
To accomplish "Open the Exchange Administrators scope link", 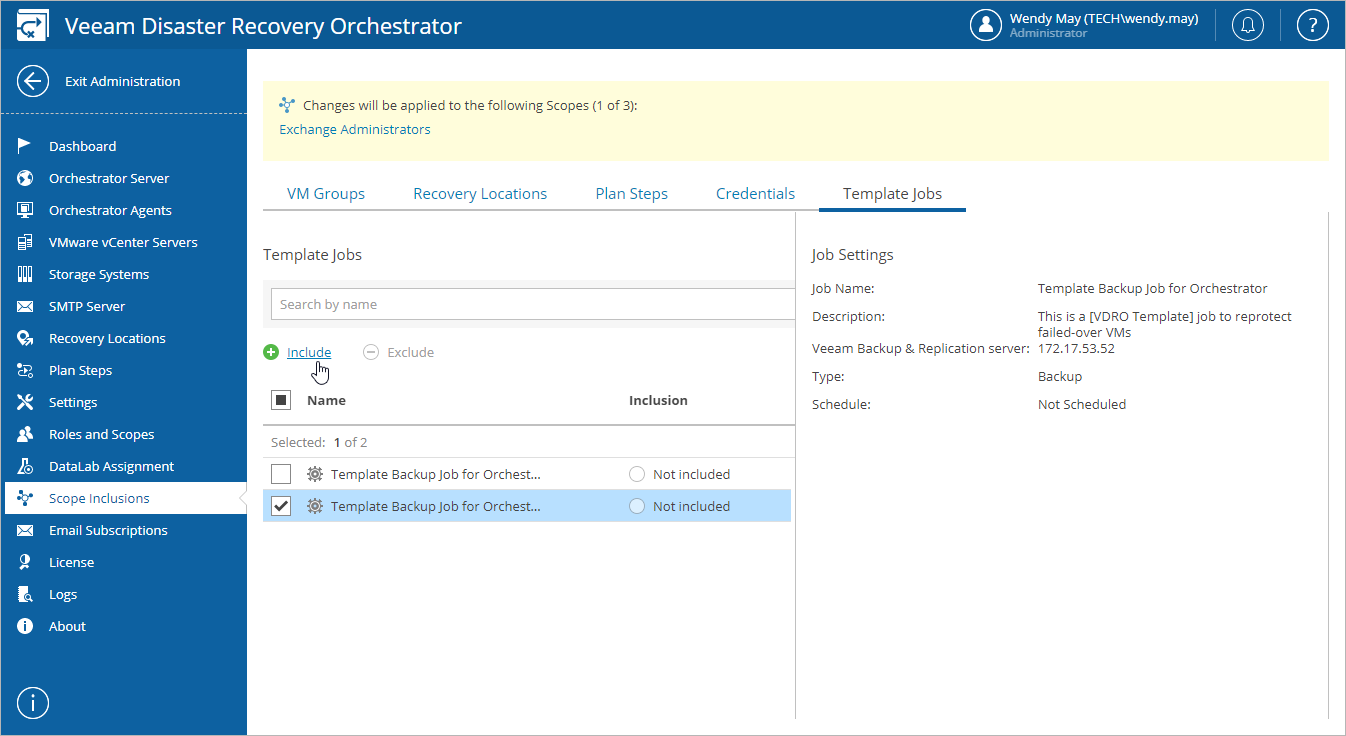I will tap(355, 130).
